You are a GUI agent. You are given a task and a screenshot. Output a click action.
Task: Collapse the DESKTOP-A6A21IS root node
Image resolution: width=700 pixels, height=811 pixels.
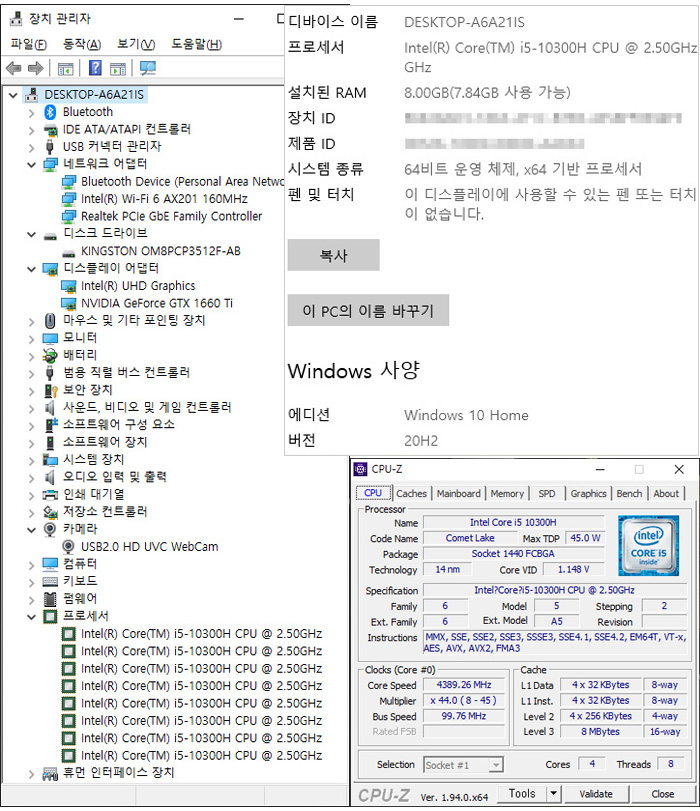13,95
